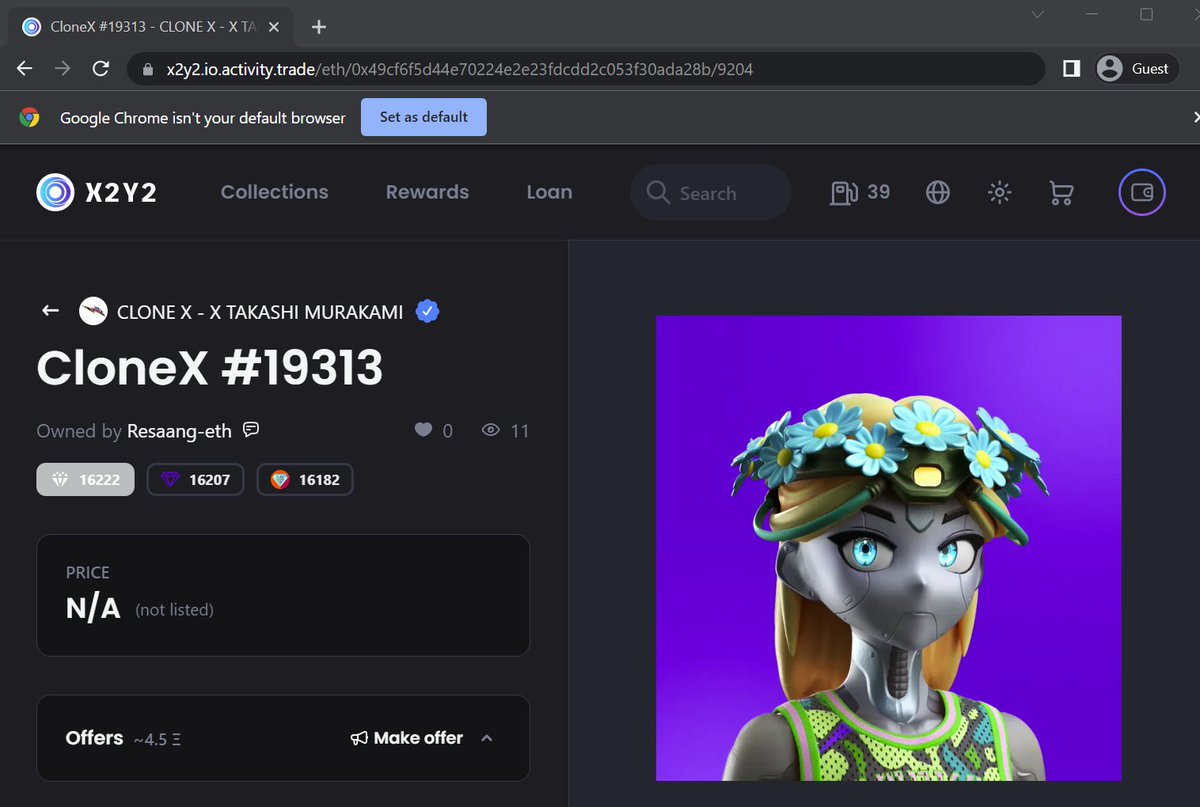Select the 16222 rarity rank badge
This screenshot has width=1200, height=807.
85,480
